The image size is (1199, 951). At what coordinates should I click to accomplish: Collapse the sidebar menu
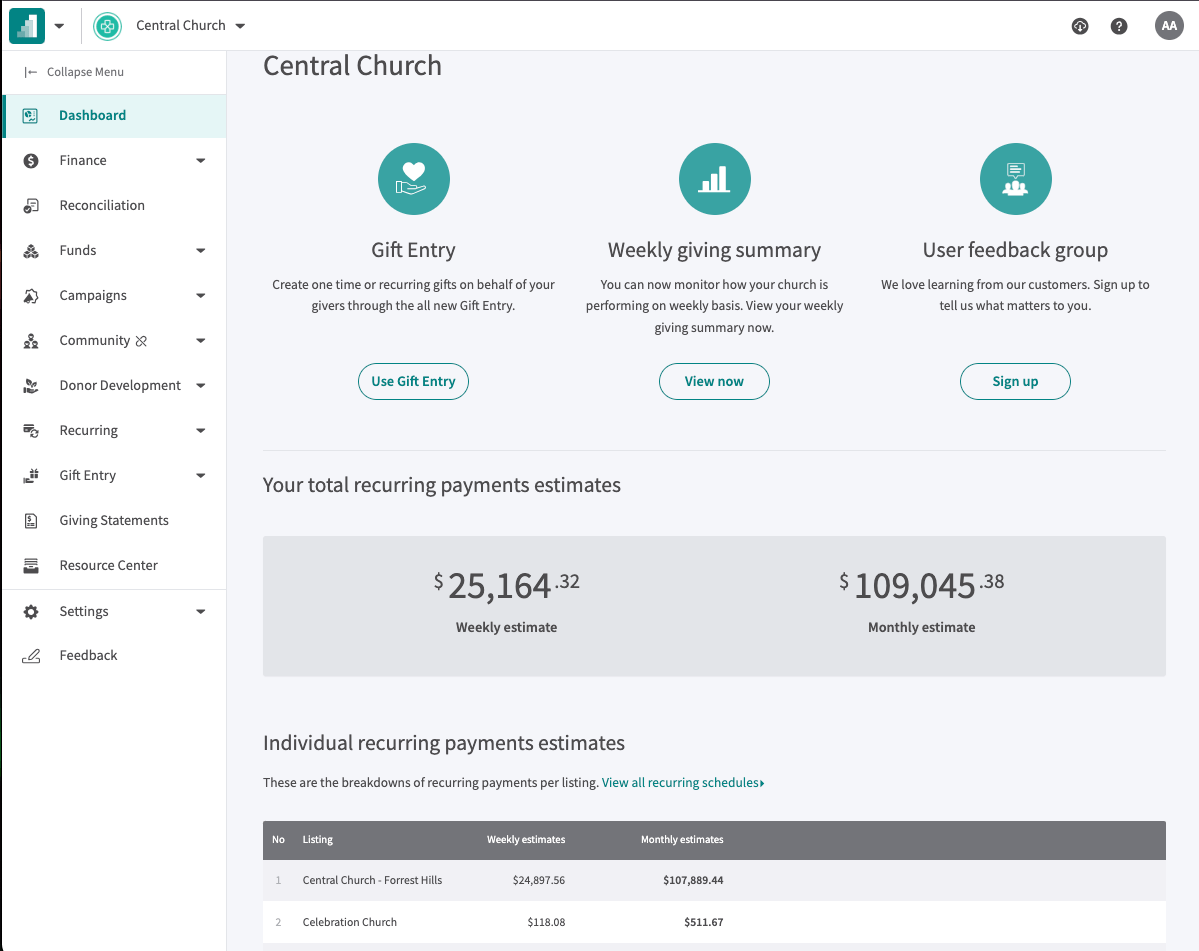(x=75, y=72)
